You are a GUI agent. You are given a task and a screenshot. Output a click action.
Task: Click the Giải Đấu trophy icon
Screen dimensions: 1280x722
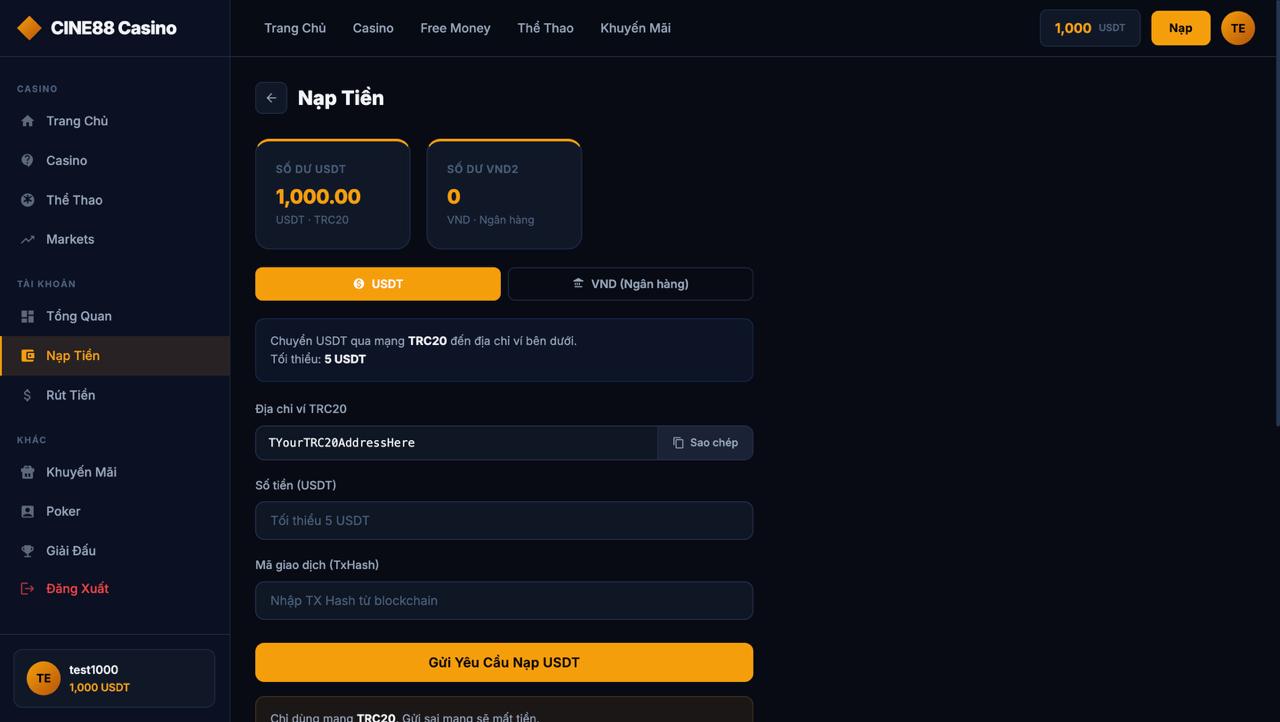click(28, 551)
